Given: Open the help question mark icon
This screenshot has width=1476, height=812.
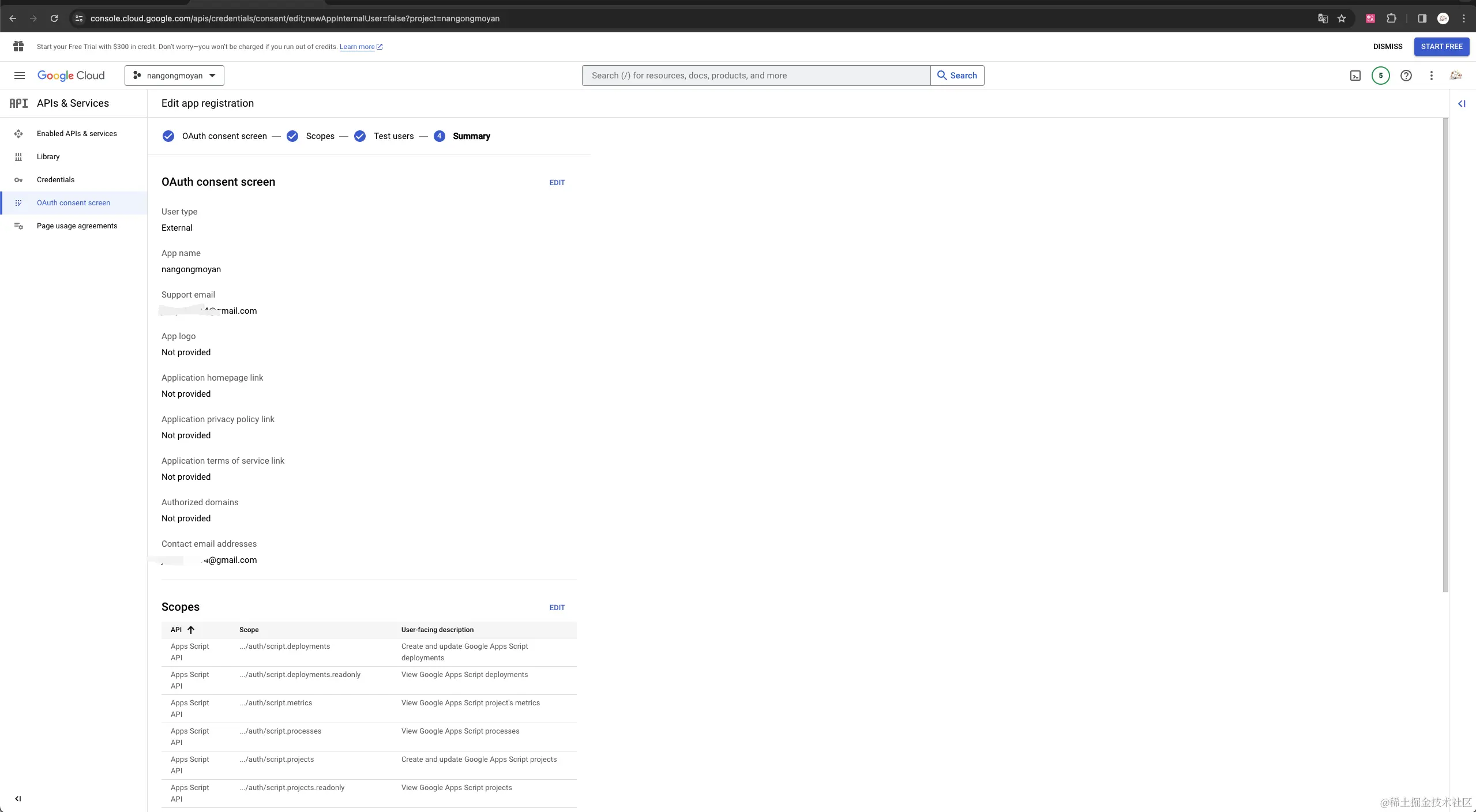Looking at the screenshot, I should tap(1406, 76).
